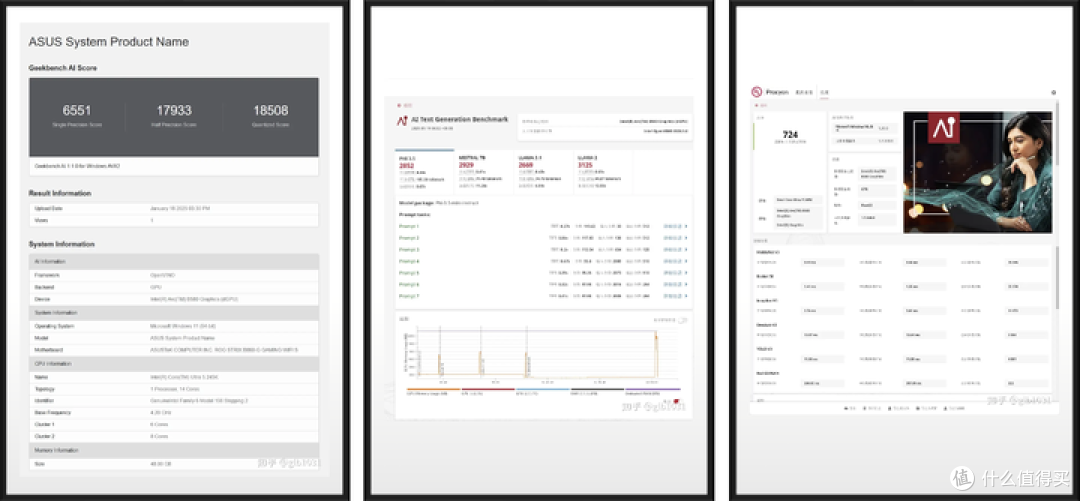Open the Prompt 3 link
This screenshot has height=501, width=1080.
[x=409, y=249]
